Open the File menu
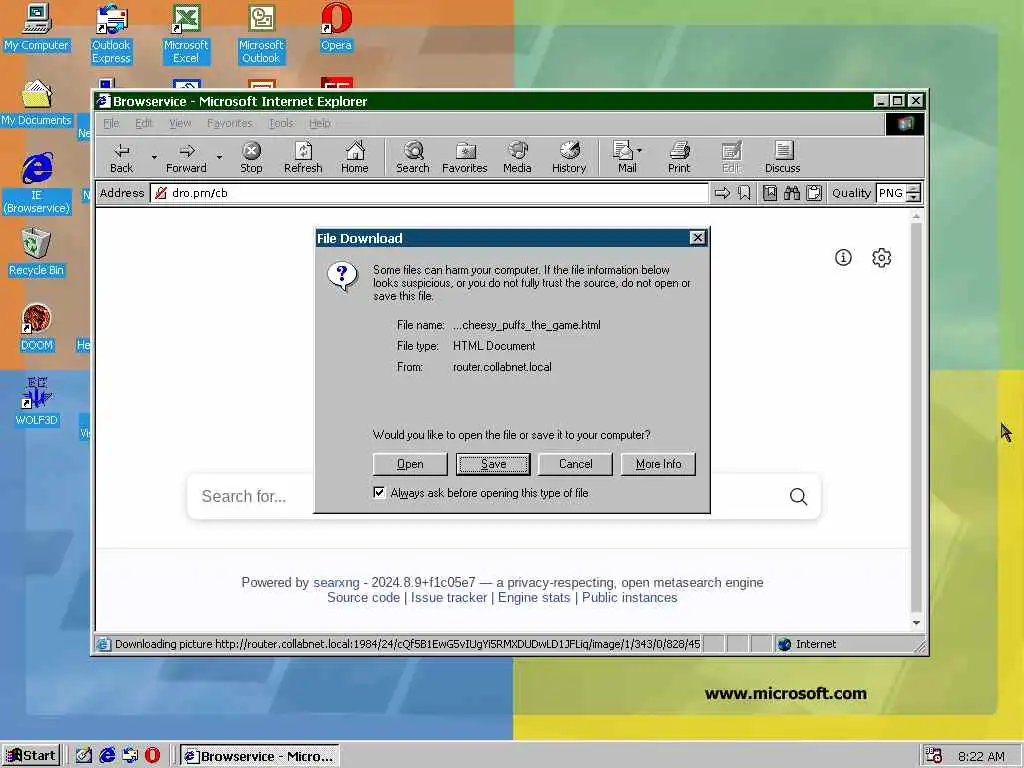 point(111,123)
